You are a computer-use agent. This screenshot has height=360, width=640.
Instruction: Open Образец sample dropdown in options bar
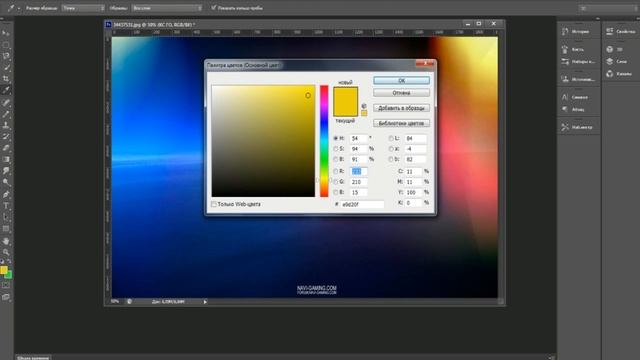[x=167, y=8]
